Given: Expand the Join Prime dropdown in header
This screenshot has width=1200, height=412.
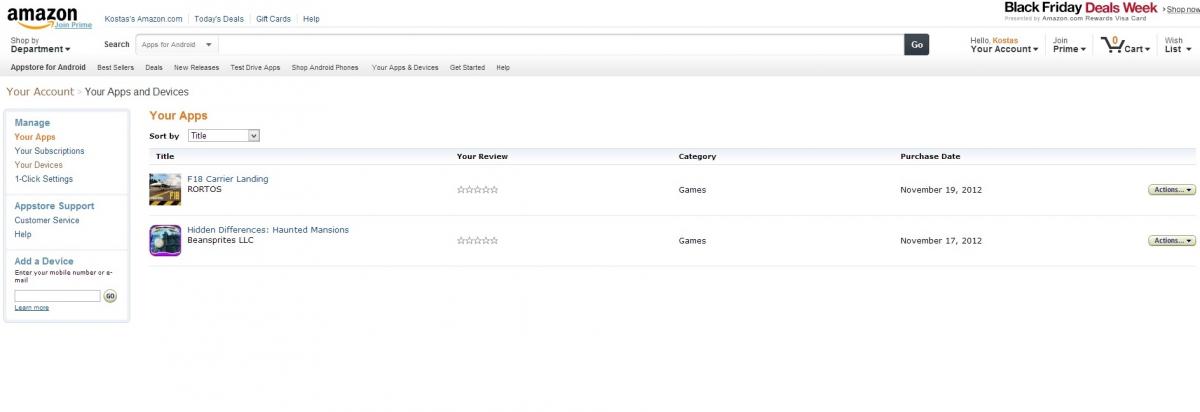Looking at the screenshot, I should (x=1069, y=45).
